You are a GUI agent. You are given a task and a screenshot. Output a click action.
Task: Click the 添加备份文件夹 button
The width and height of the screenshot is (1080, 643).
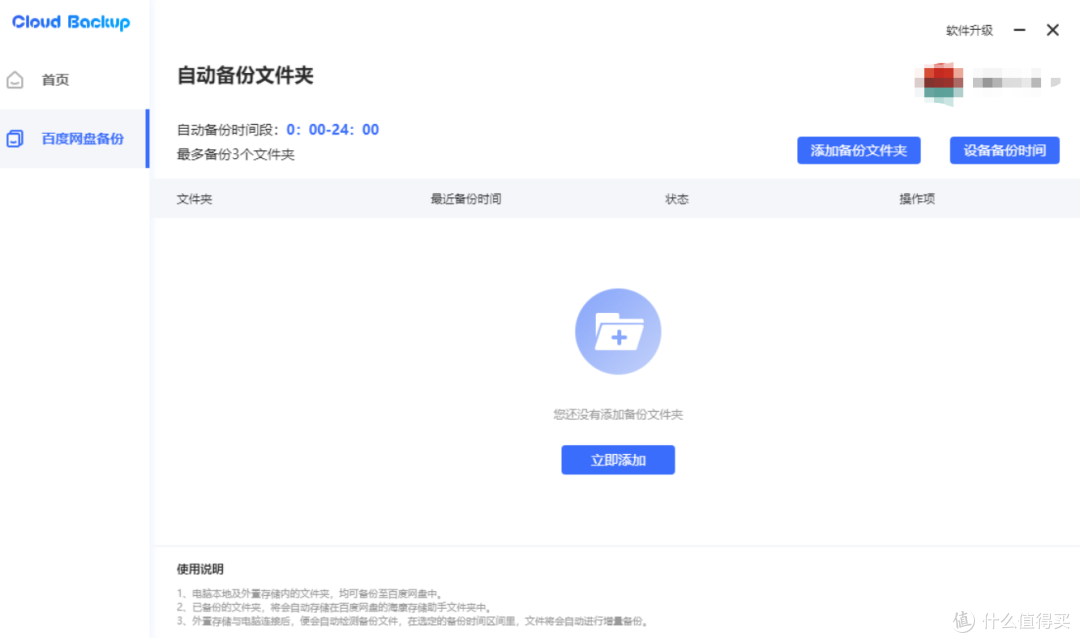pos(859,150)
